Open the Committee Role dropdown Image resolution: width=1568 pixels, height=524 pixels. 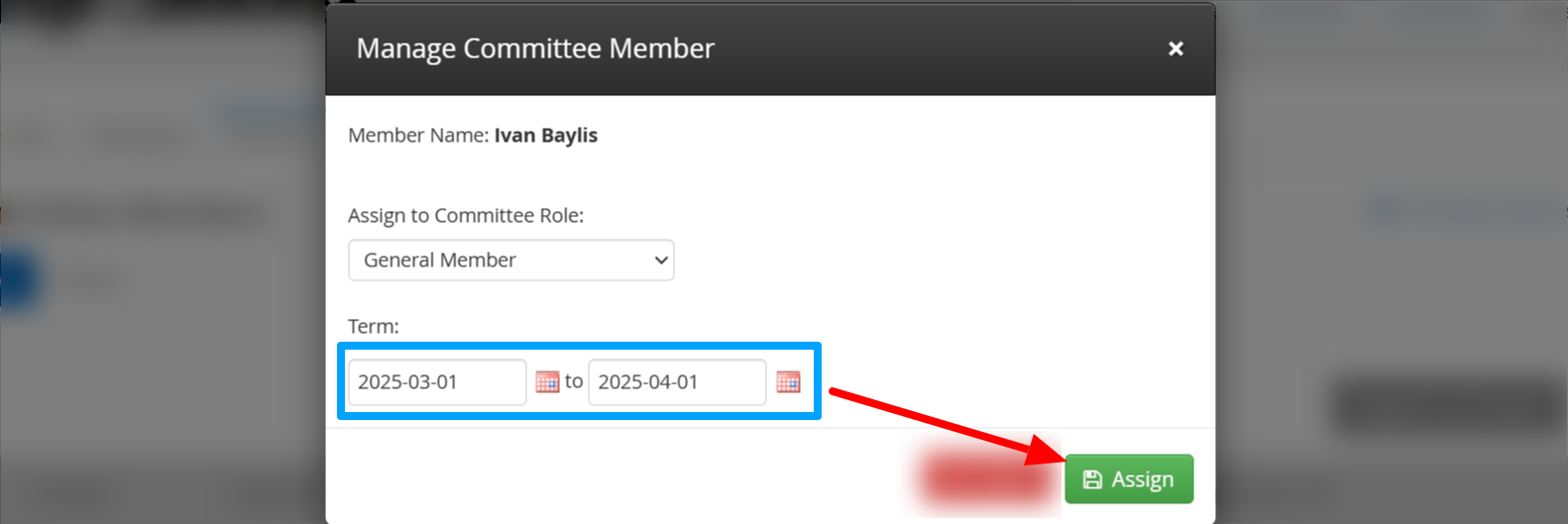click(x=510, y=261)
